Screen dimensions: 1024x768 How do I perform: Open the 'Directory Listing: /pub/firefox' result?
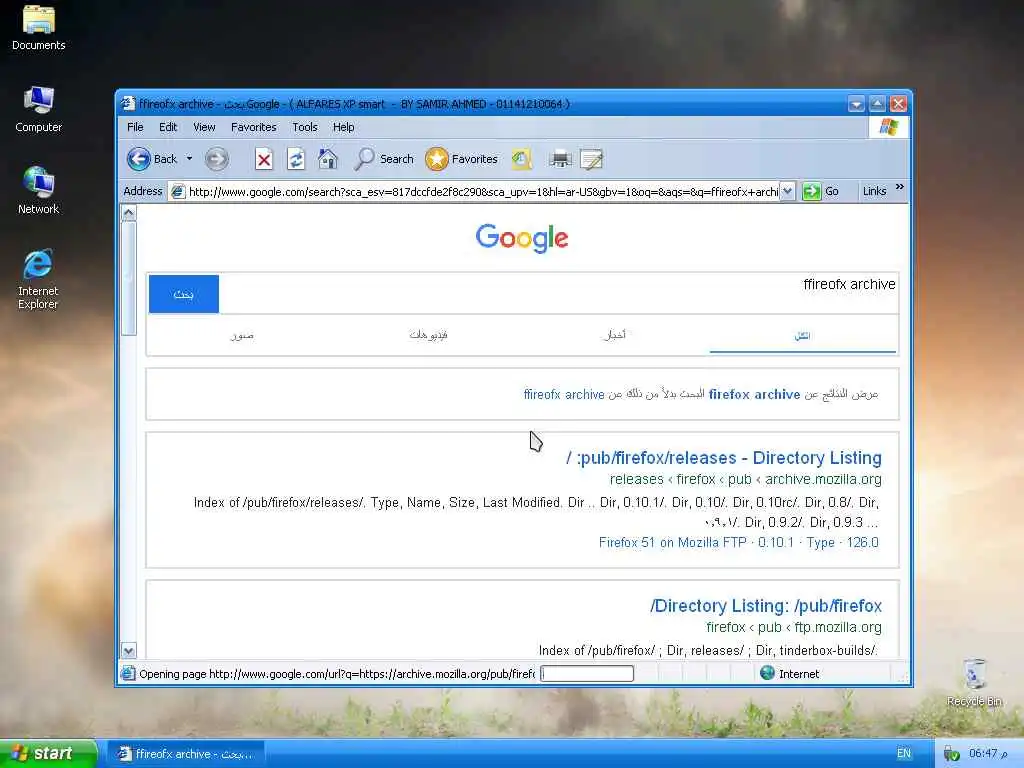tap(766, 606)
